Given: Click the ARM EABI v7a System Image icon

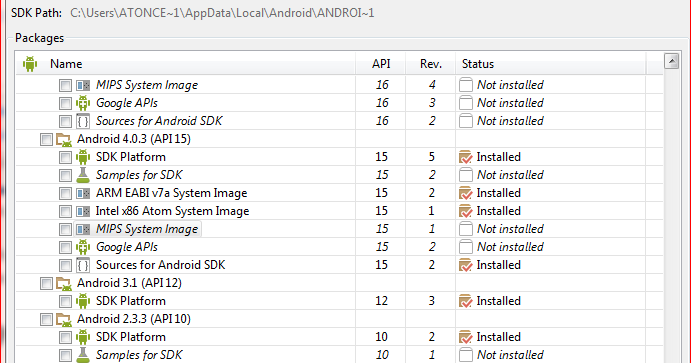Looking at the screenshot, I should pos(83,193).
